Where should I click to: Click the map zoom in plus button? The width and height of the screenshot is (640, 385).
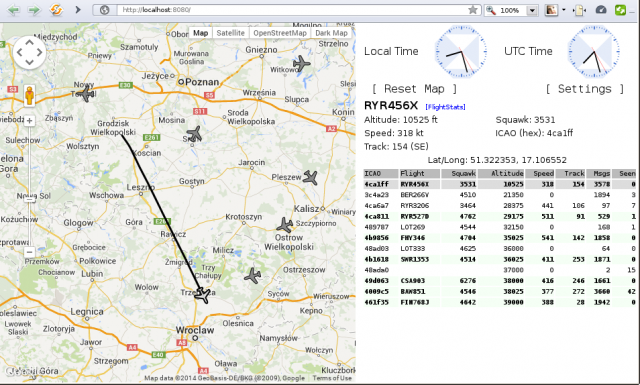(x=29, y=121)
